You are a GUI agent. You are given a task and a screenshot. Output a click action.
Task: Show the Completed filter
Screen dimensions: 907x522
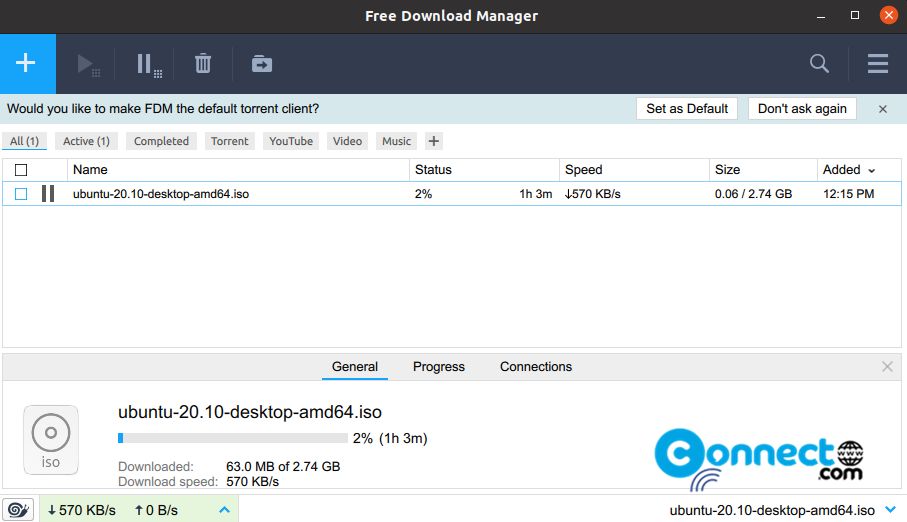pos(161,141)
